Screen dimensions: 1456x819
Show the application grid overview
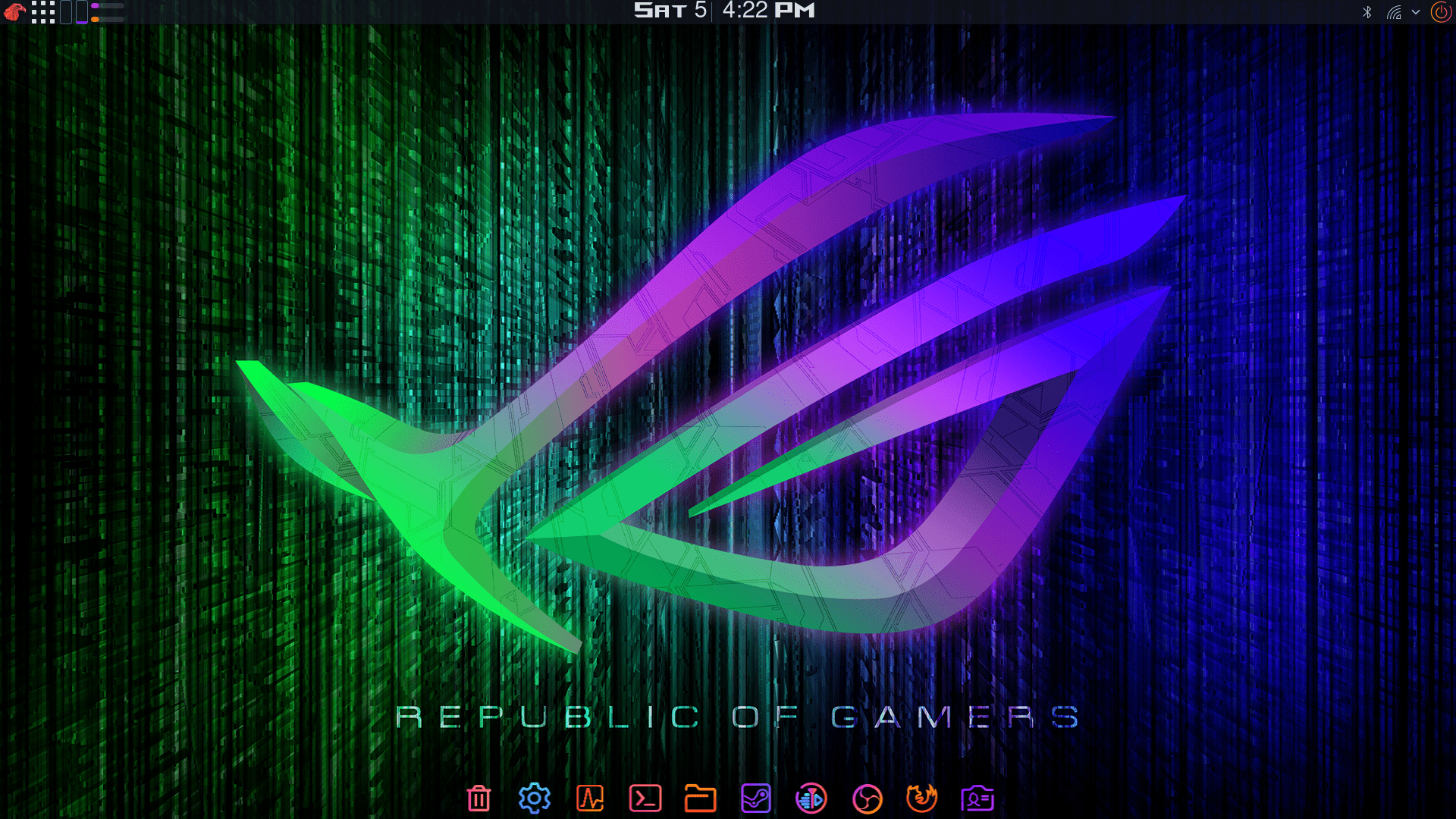coord(43,11)
